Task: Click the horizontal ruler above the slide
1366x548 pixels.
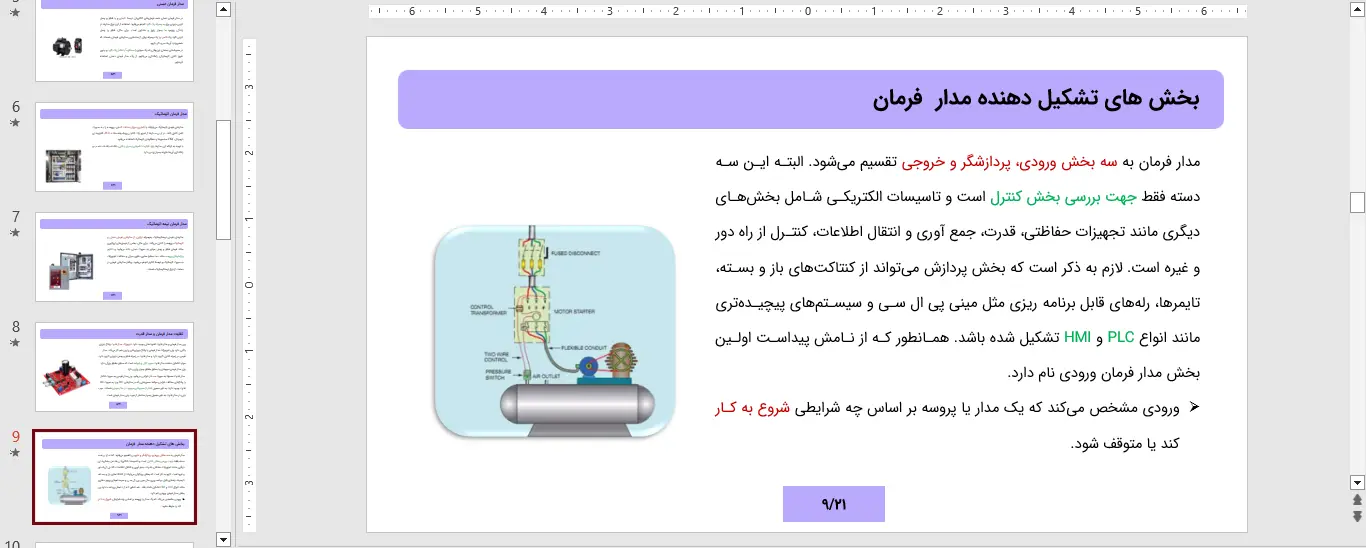Action: (x=807, y=12)
